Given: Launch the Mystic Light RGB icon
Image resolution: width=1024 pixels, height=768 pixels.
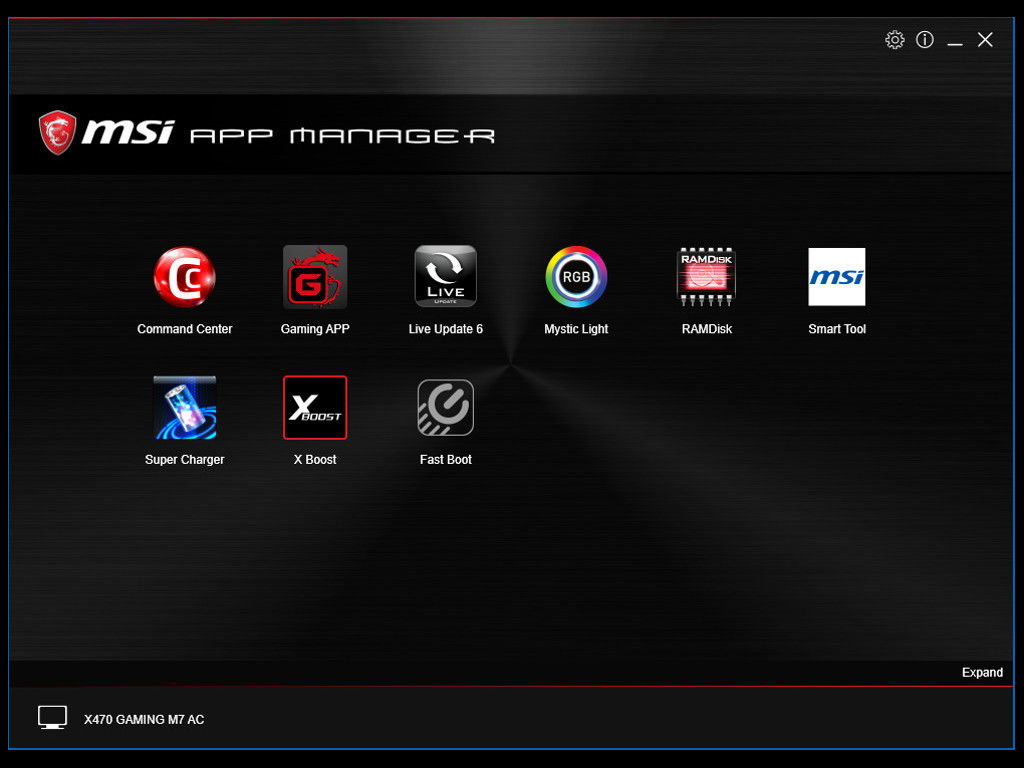Looking at the screenshot, I should click(x=576, y=277).
